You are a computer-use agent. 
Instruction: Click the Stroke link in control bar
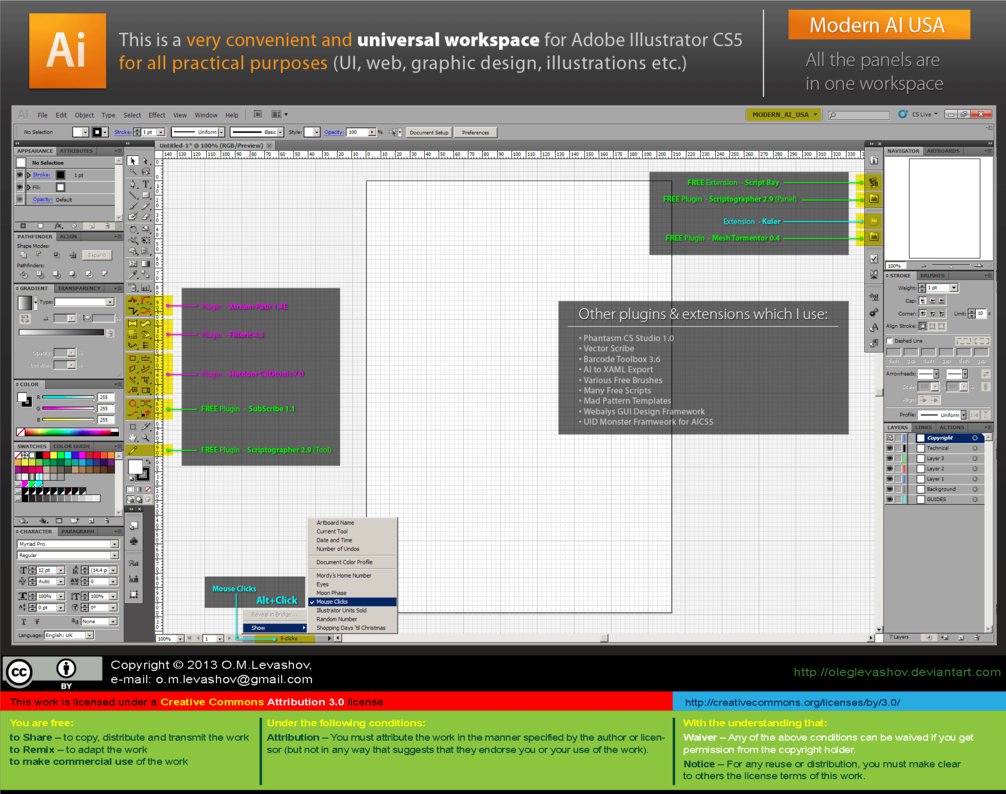point(122,132)
